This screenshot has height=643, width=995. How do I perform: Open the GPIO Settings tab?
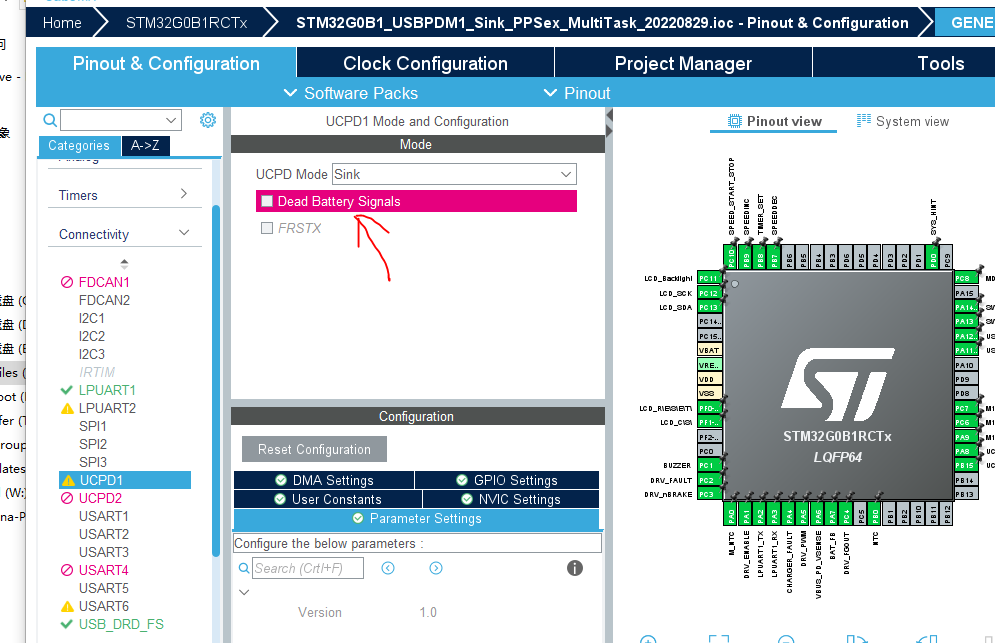coord(507,480)
